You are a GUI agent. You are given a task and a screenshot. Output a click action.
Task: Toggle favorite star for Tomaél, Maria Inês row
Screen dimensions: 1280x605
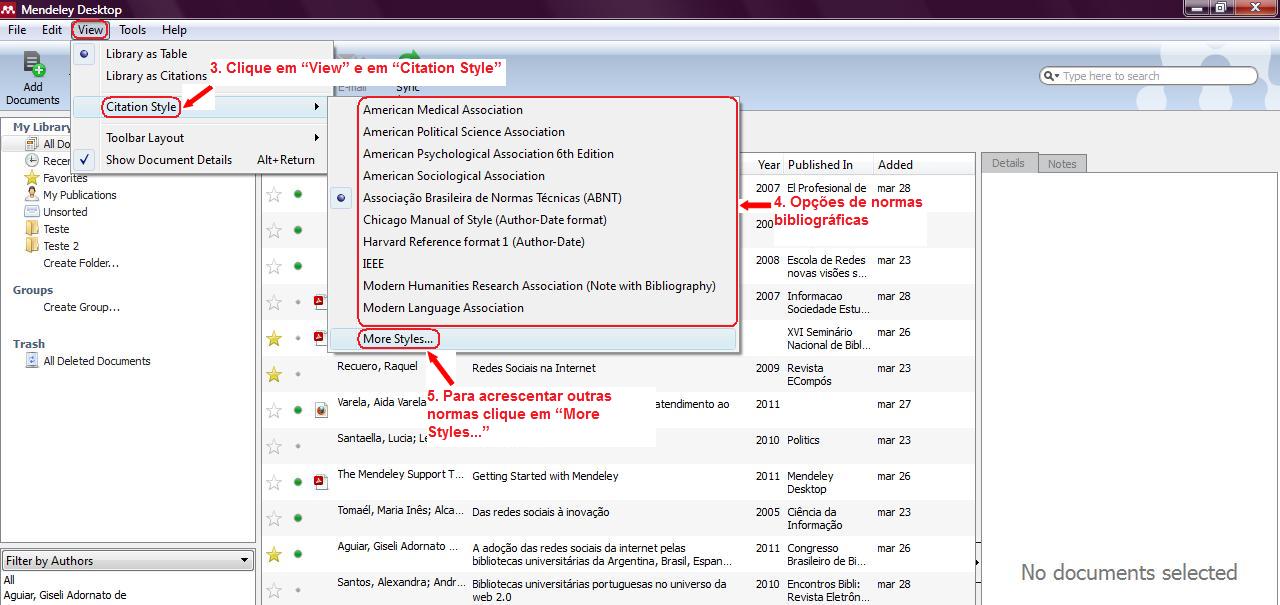(x=274, y=518)
